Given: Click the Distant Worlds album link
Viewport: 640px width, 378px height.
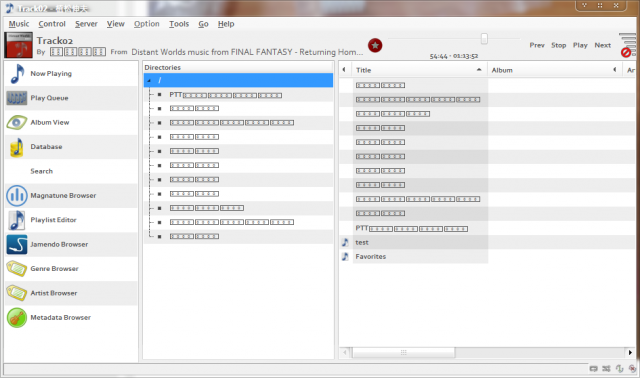Looking at the screenshot, I should click(247, 52).
